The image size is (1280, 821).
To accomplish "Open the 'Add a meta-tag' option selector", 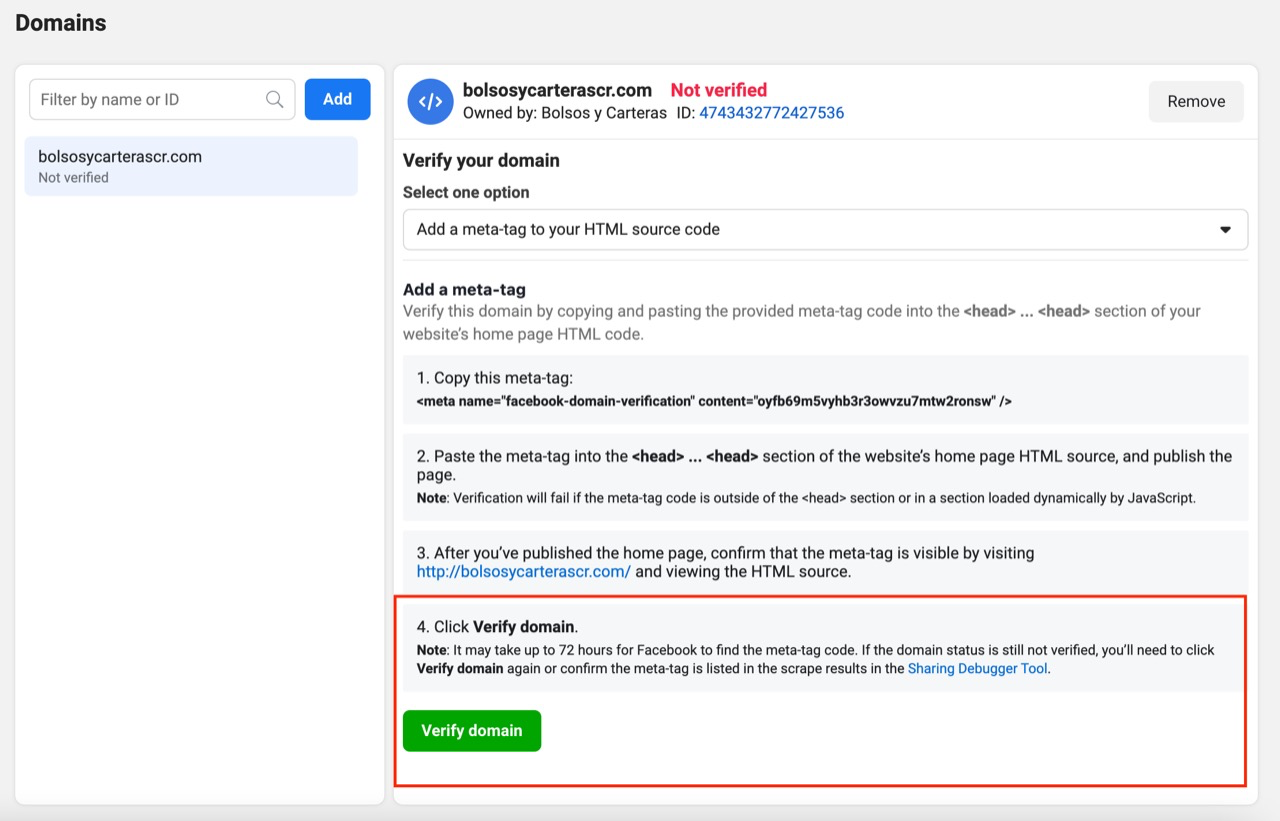I will pos(825,229).
